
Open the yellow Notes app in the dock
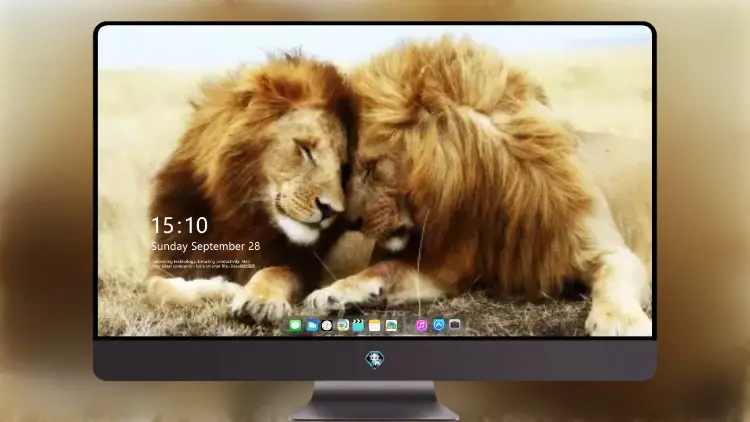[375, 325]
